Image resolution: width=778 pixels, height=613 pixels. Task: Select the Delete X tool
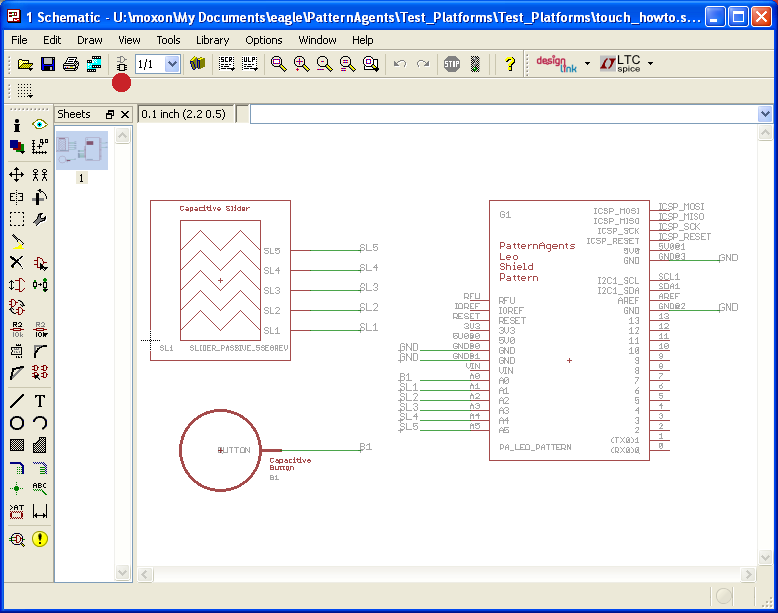click(17, 263)
